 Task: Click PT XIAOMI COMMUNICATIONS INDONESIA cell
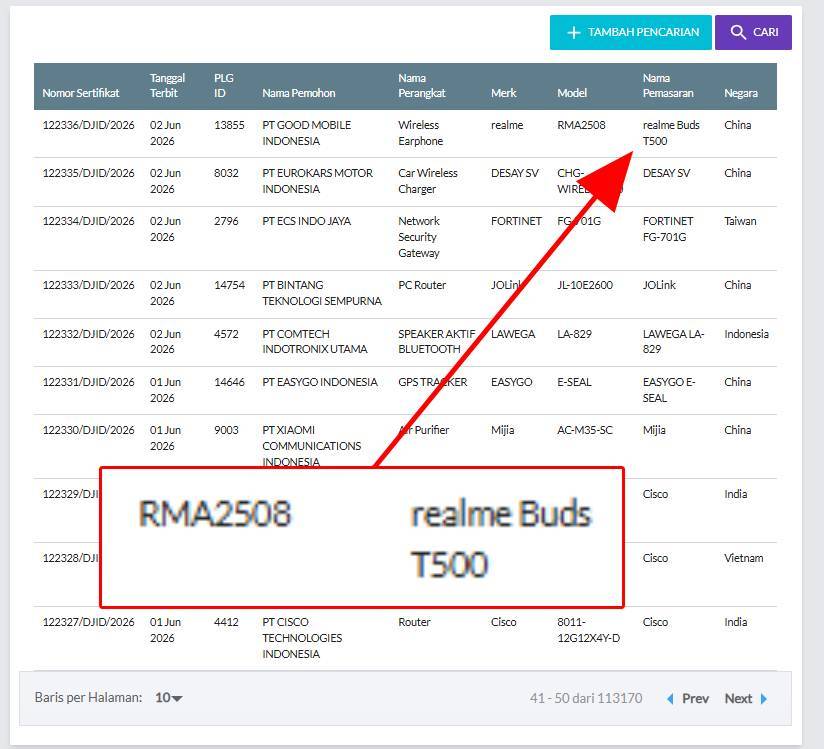point(312,446)
